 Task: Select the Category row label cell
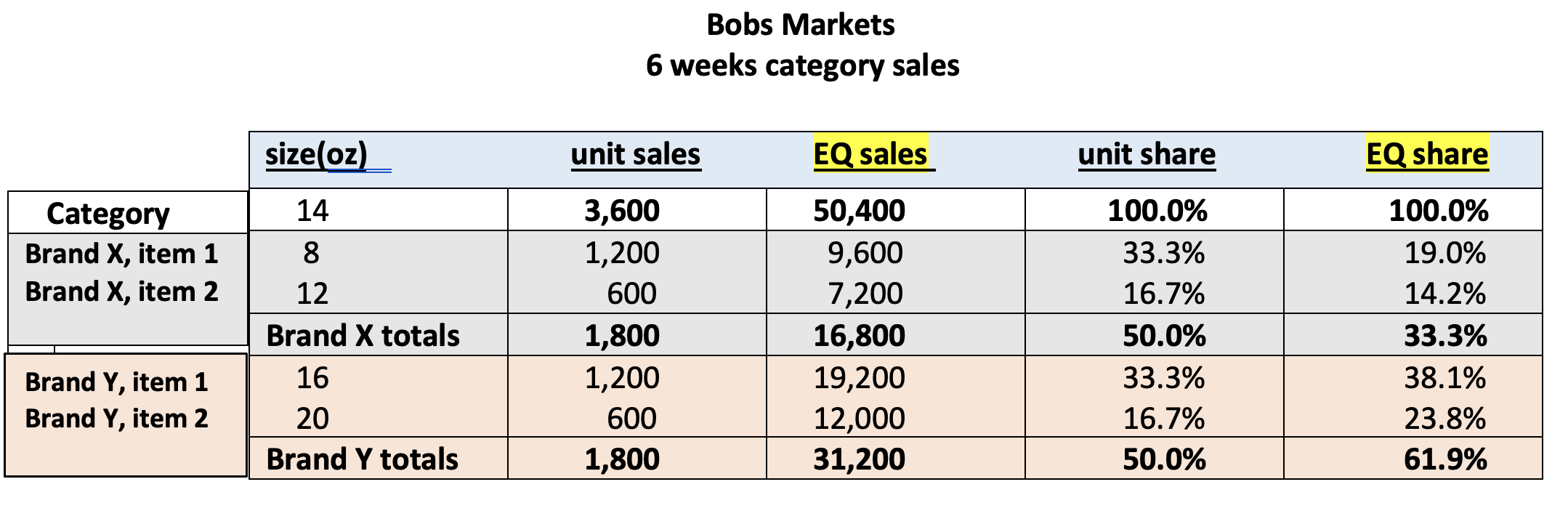[108, 214]
